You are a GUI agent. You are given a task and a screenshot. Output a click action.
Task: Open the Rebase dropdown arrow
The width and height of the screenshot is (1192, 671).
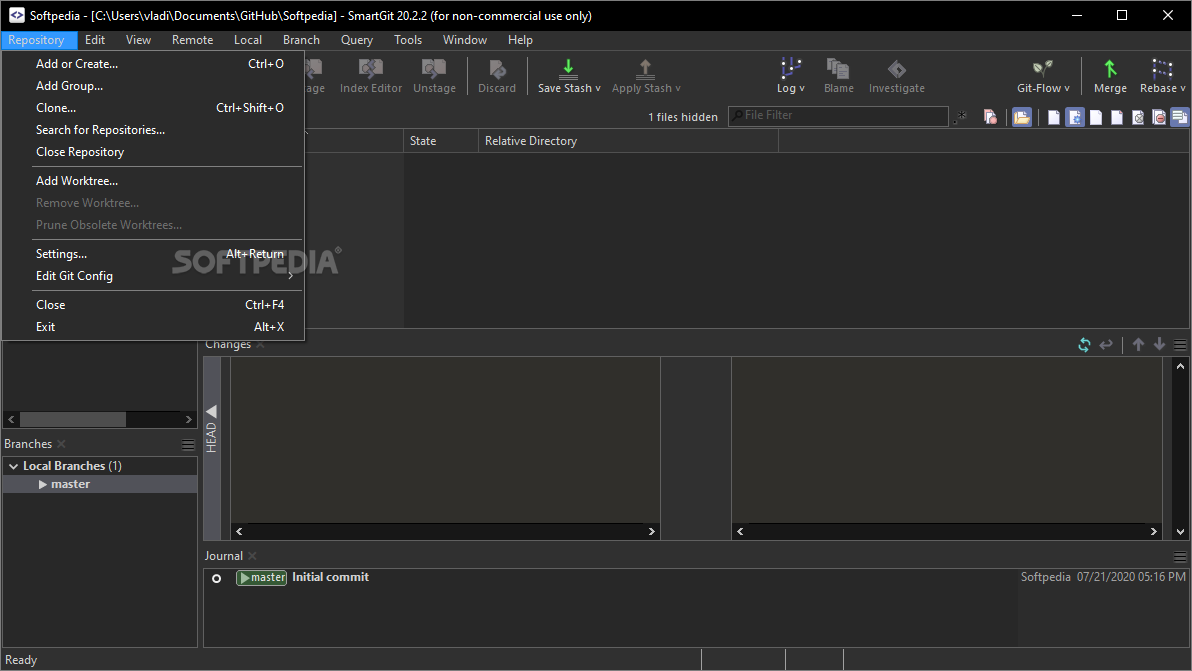pyautogui.click(x=1183, y=89)
